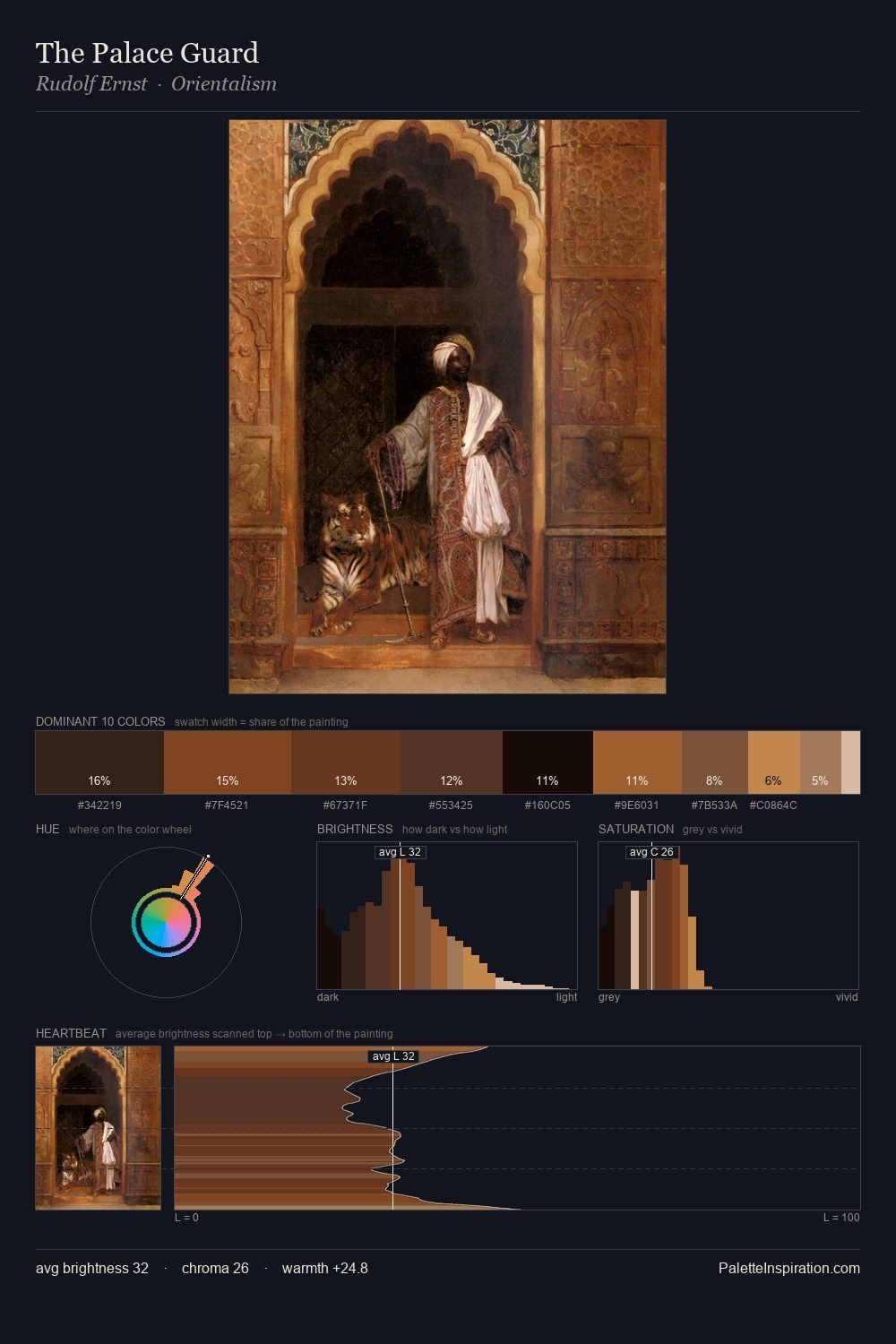The image size is (896, 1344).
Task: Open the main Palace Guard painting image
Action: tap(447, 407)
